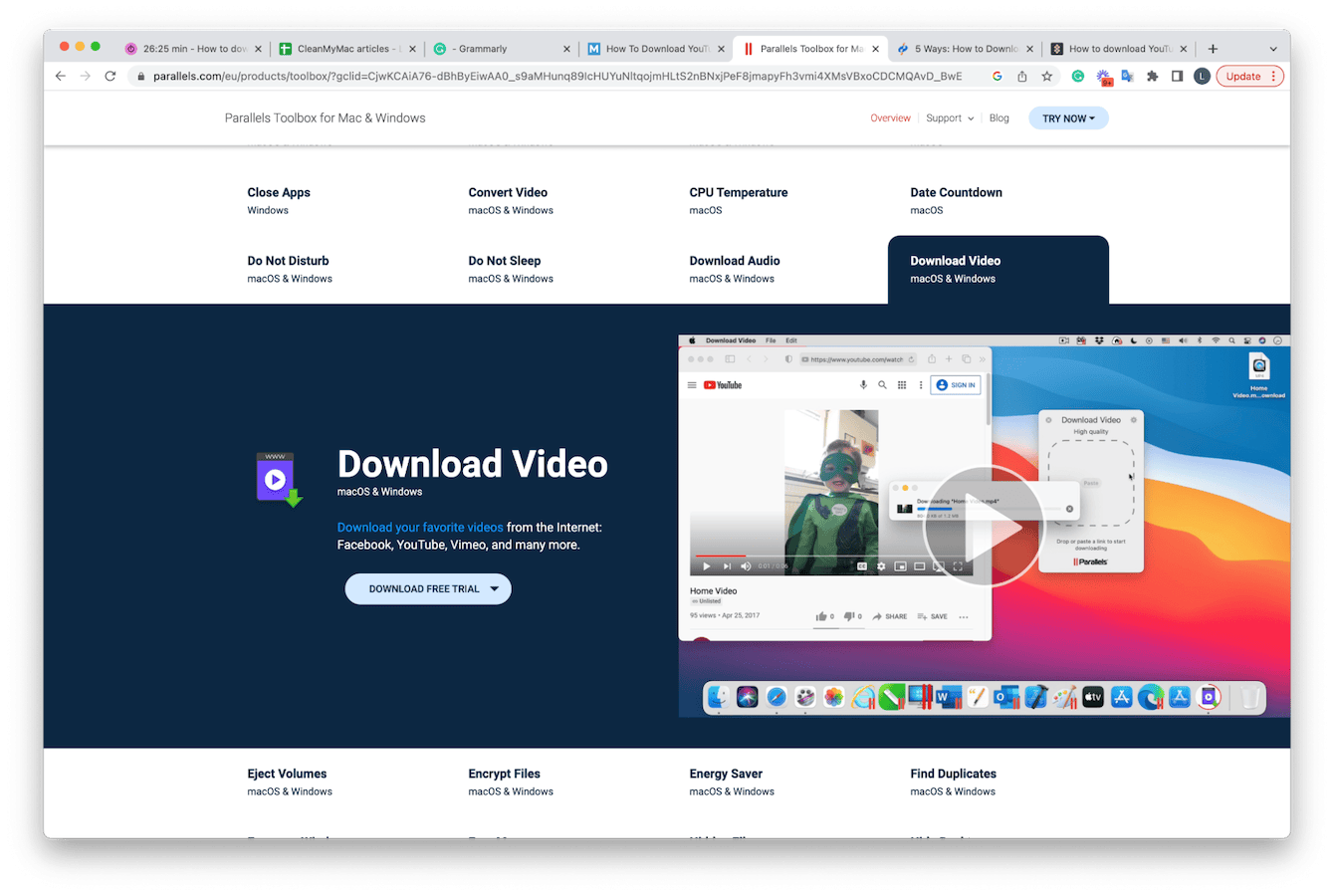Open the Grammarly extension icon
Image resolution: width=1334 pixels, height=896 pixels.
tap(1078, 76)
